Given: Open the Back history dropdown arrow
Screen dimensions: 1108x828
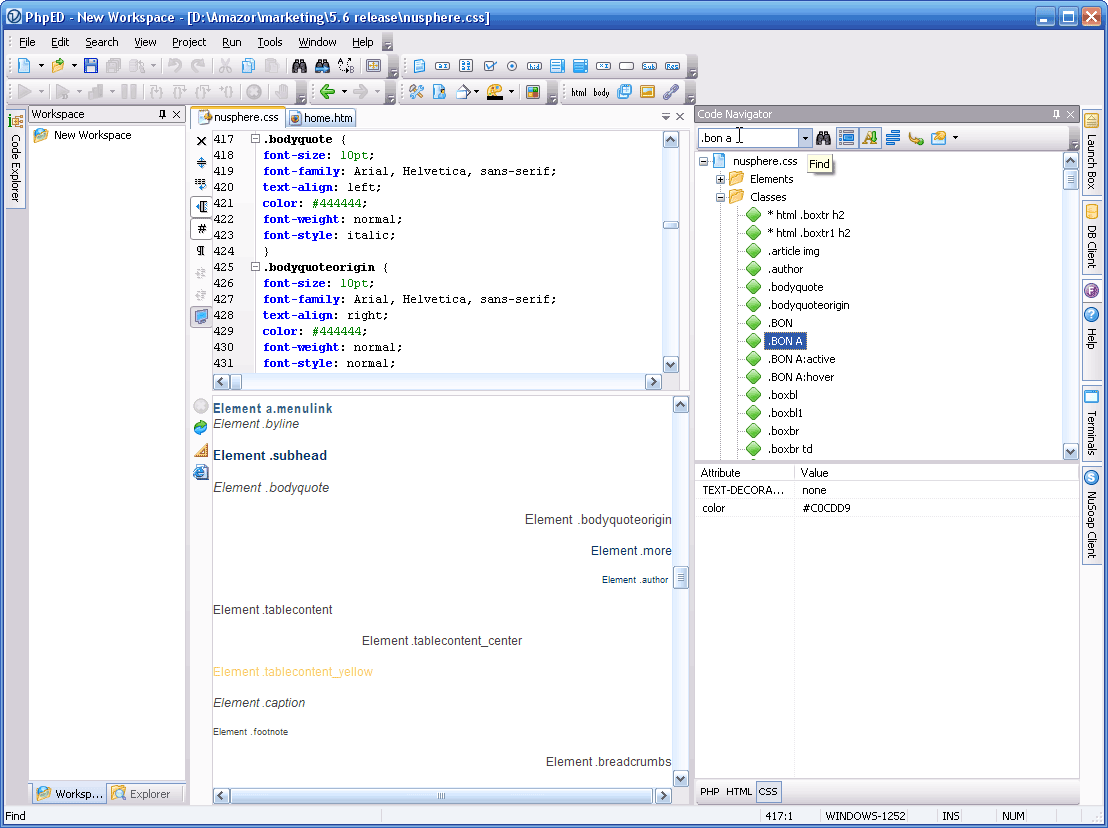Looking at the screenshot, I should [x=344, y=91].
